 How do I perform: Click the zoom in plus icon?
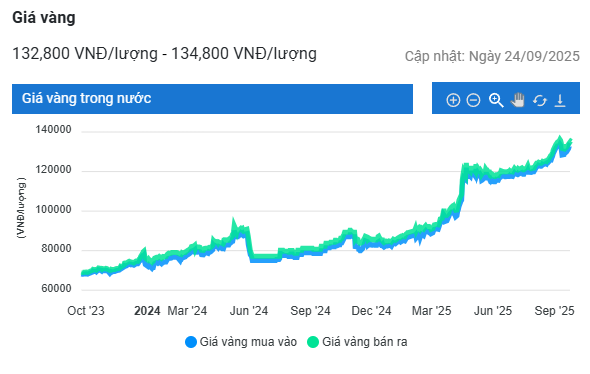[453, 100]
